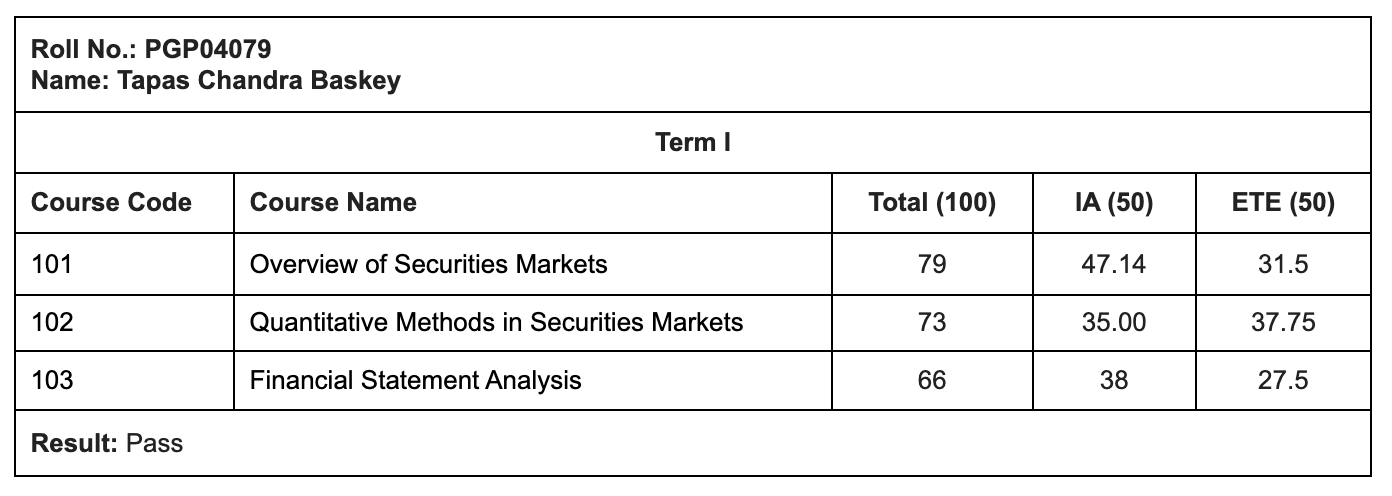This screenshot has width=1392, height=496.
Task: Select the total score 66 cell
Action: (x=932, y=380)
